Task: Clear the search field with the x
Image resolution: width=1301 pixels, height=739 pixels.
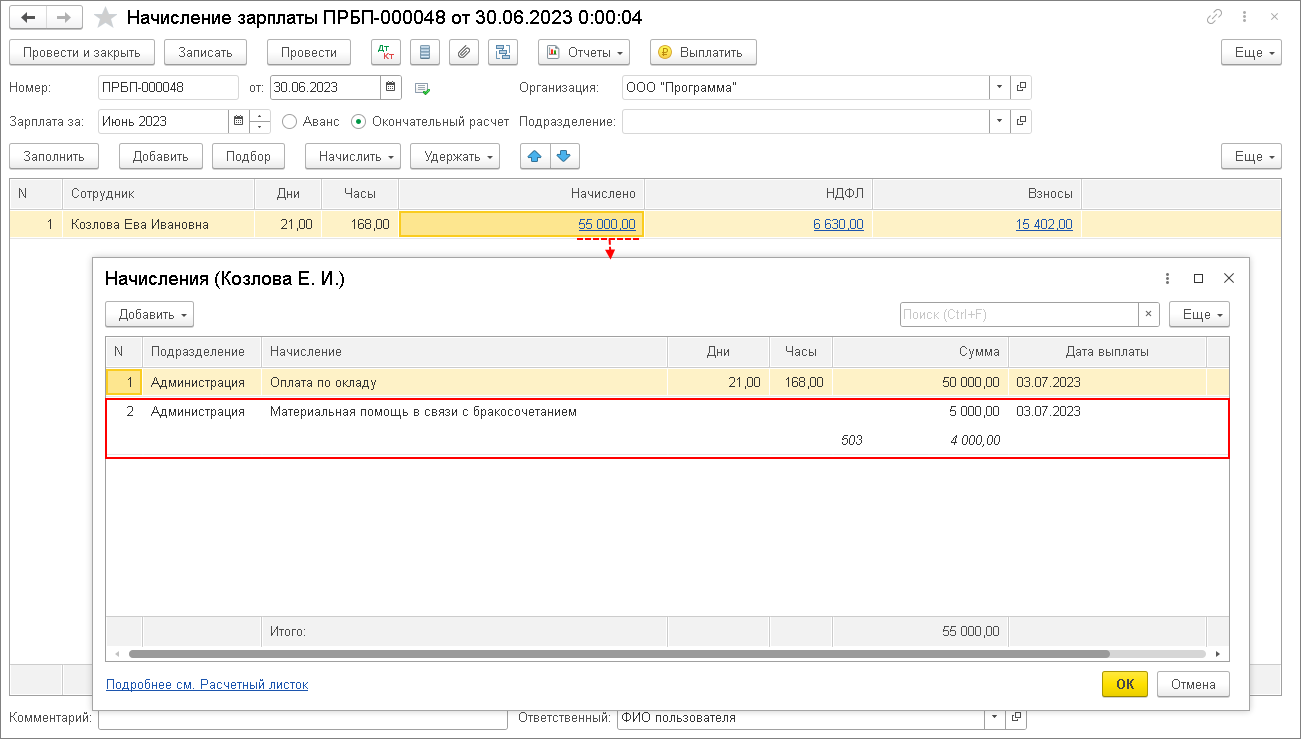Action: point(1149,314)
